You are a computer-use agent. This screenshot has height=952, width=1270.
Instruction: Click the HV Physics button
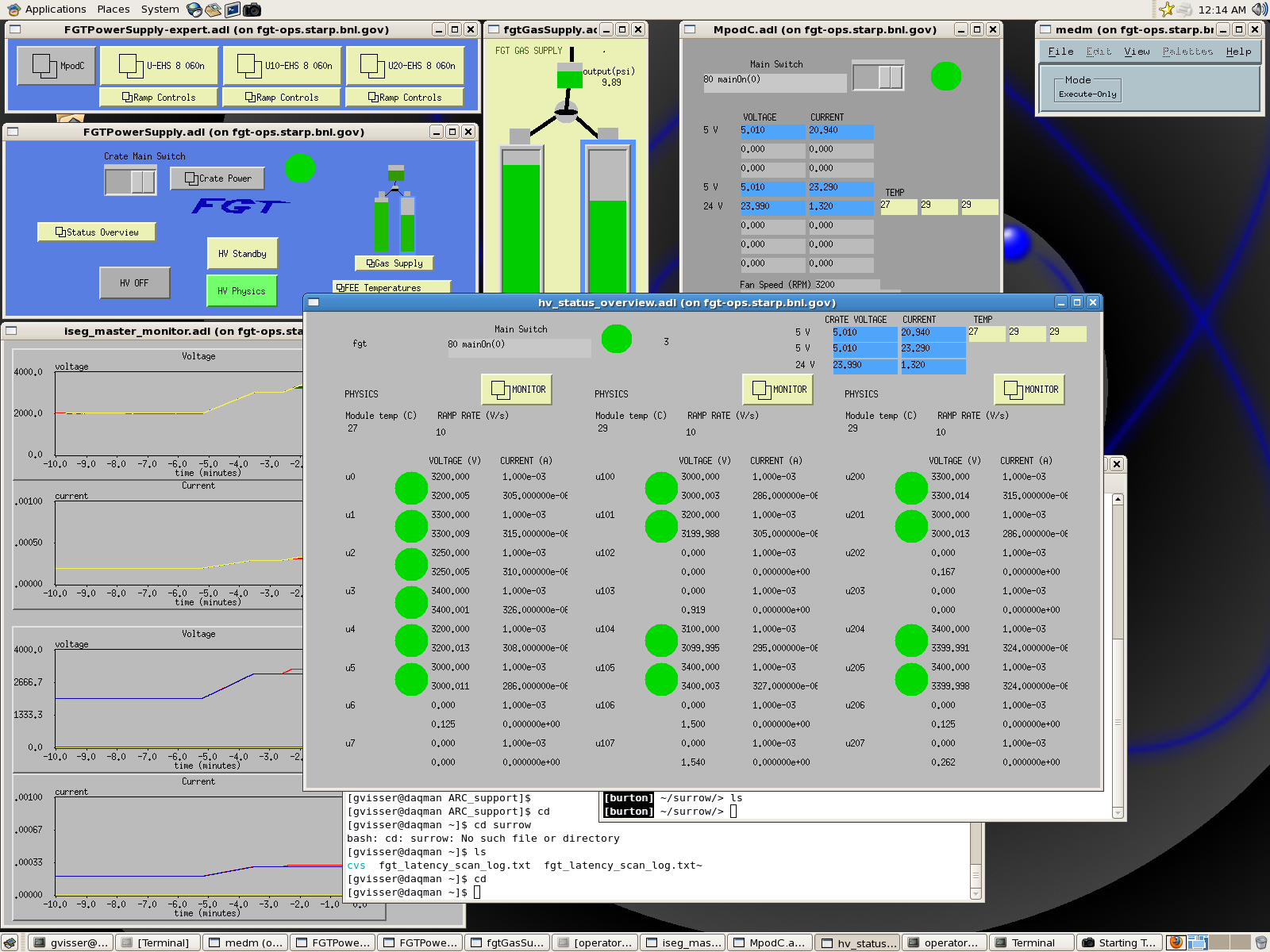pyautogui.click(x=242, y=290)
